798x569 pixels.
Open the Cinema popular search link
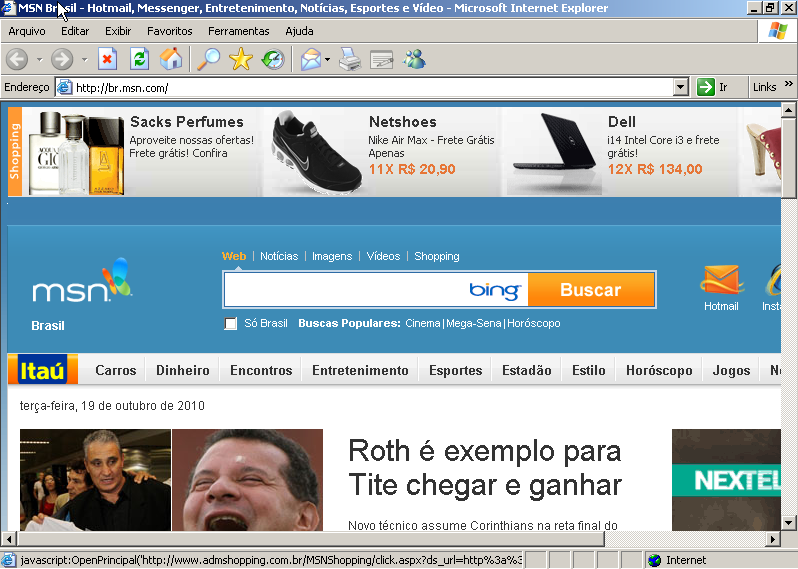coord(422,323)
